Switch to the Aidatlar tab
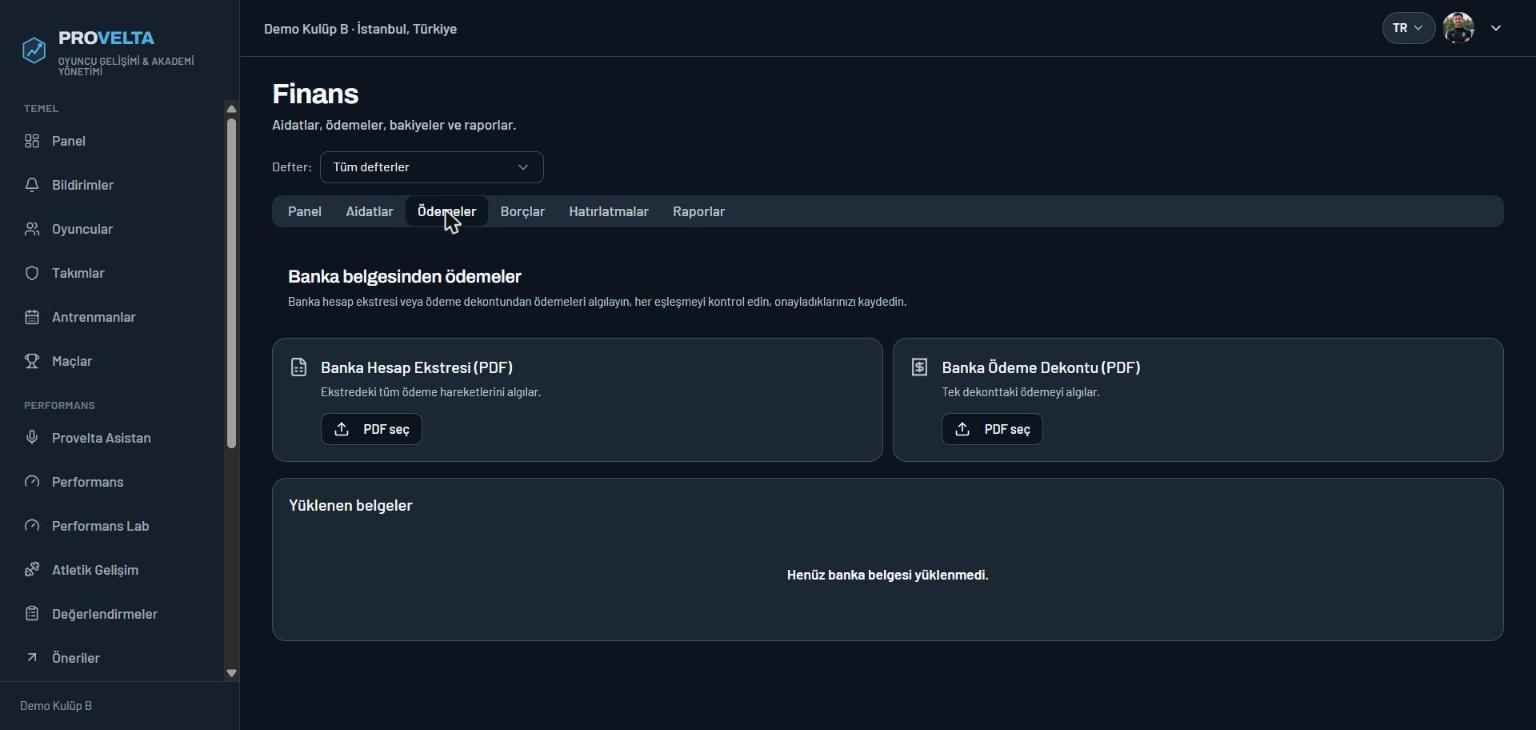The width and height of the screenshot is (1536, 730). 369,211
